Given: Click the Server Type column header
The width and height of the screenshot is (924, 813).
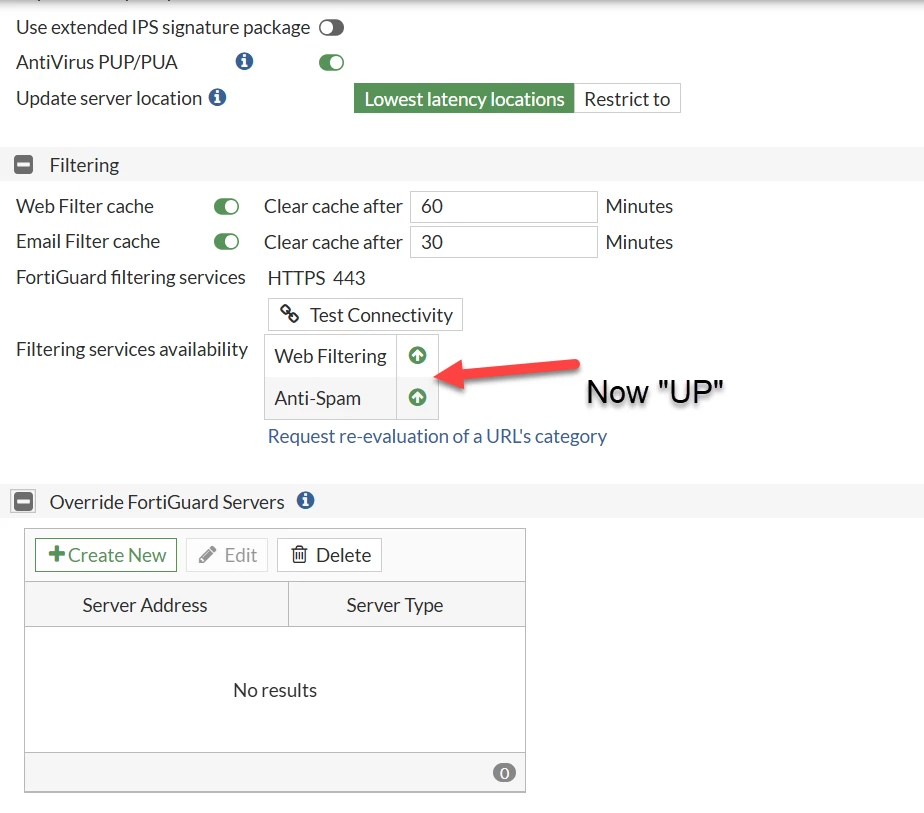Looking at the screenshot, I should 407,605.
